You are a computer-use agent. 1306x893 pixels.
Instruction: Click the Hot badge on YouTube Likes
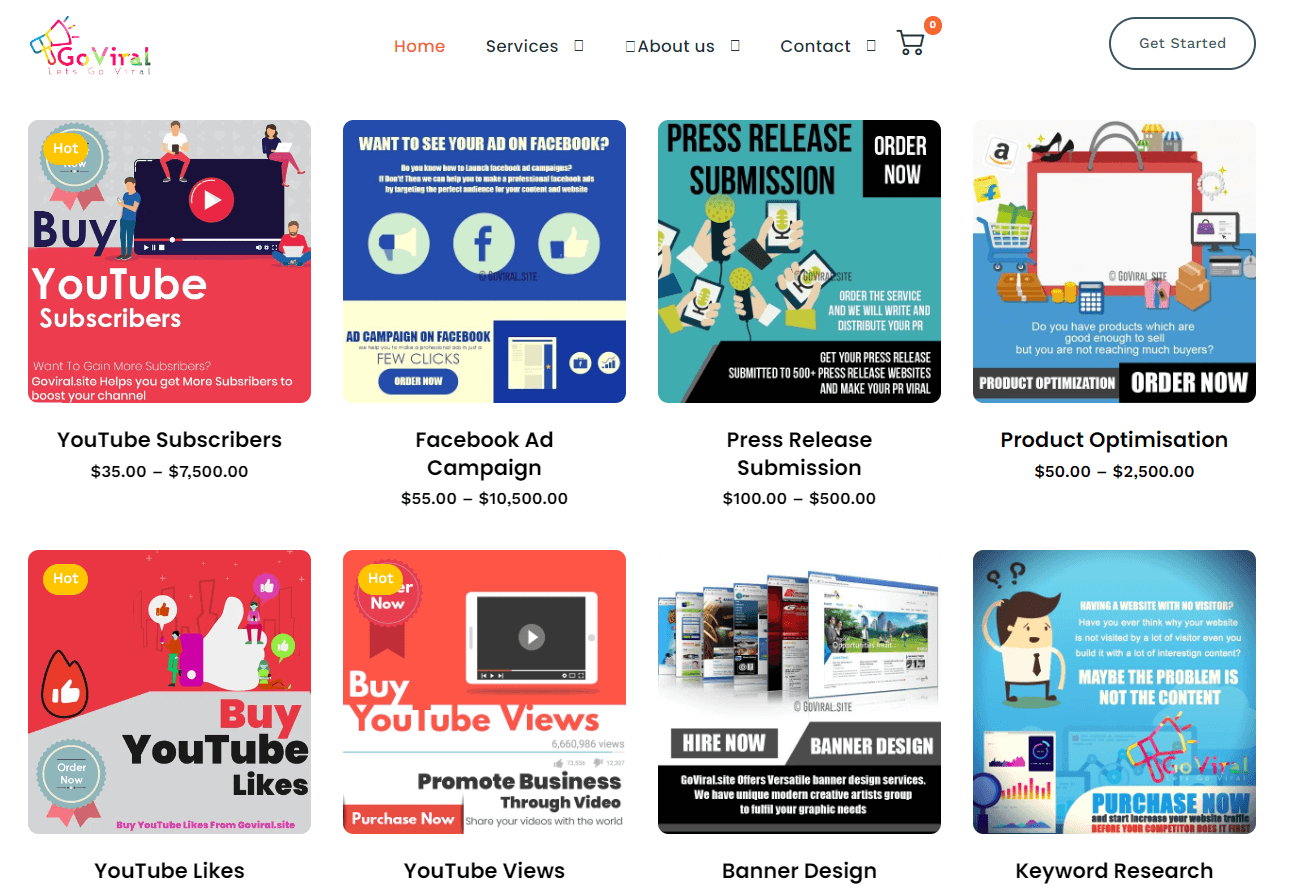click(65, 578)
